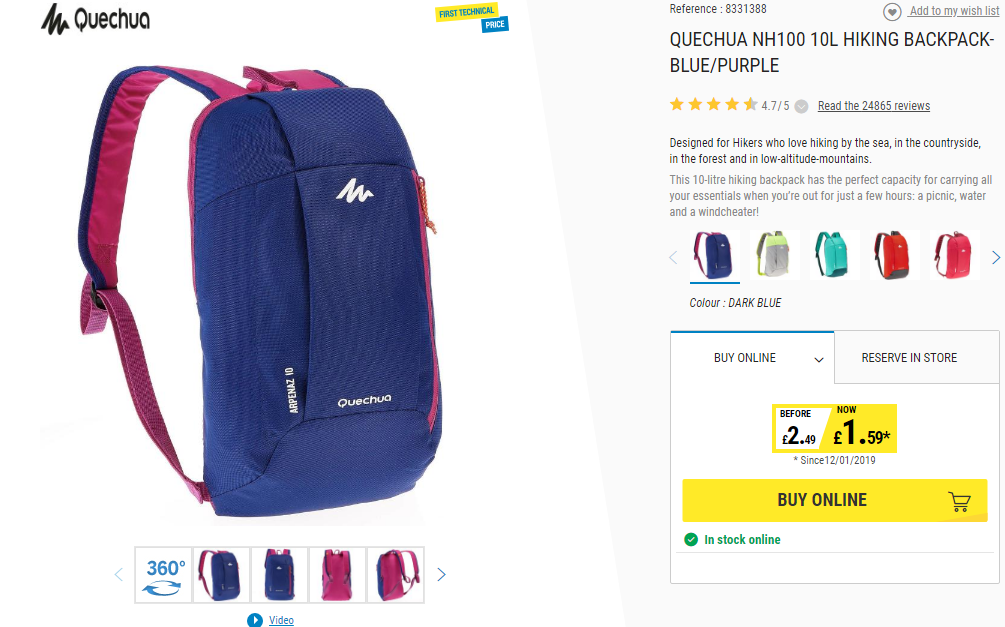Play the product video icon
Viewport: 1005px width, 627px height.
click(254, 620)
